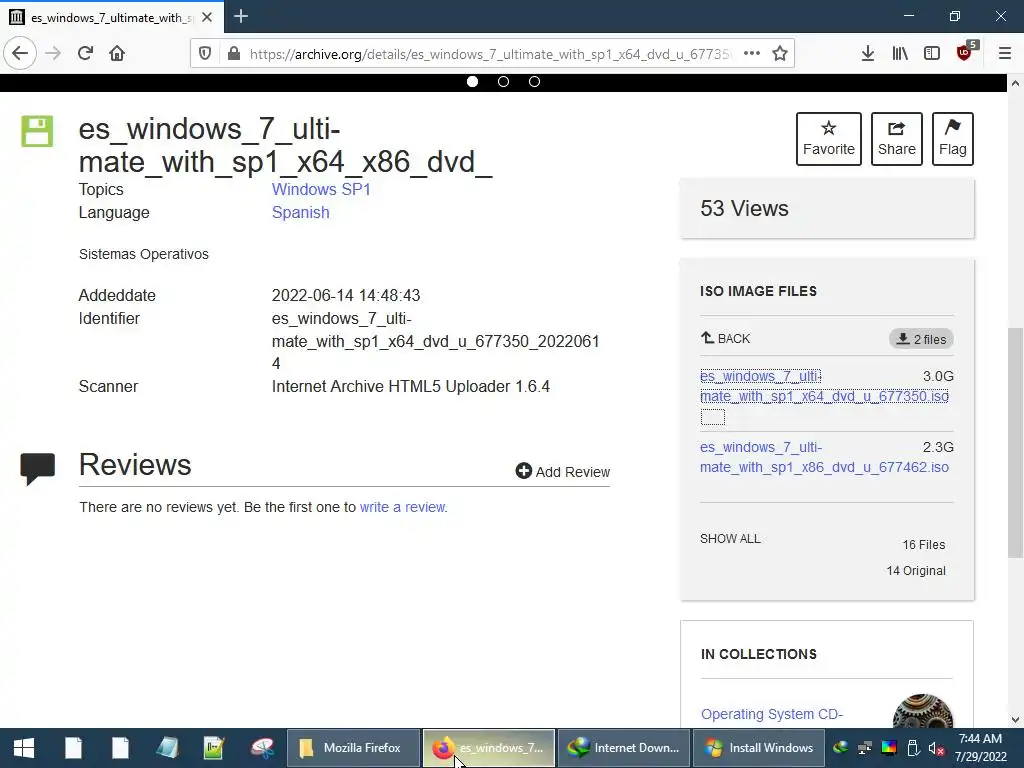Select the first carousel dot
The width and height of the screenshot is (1024, 768).
click(472, 82)
